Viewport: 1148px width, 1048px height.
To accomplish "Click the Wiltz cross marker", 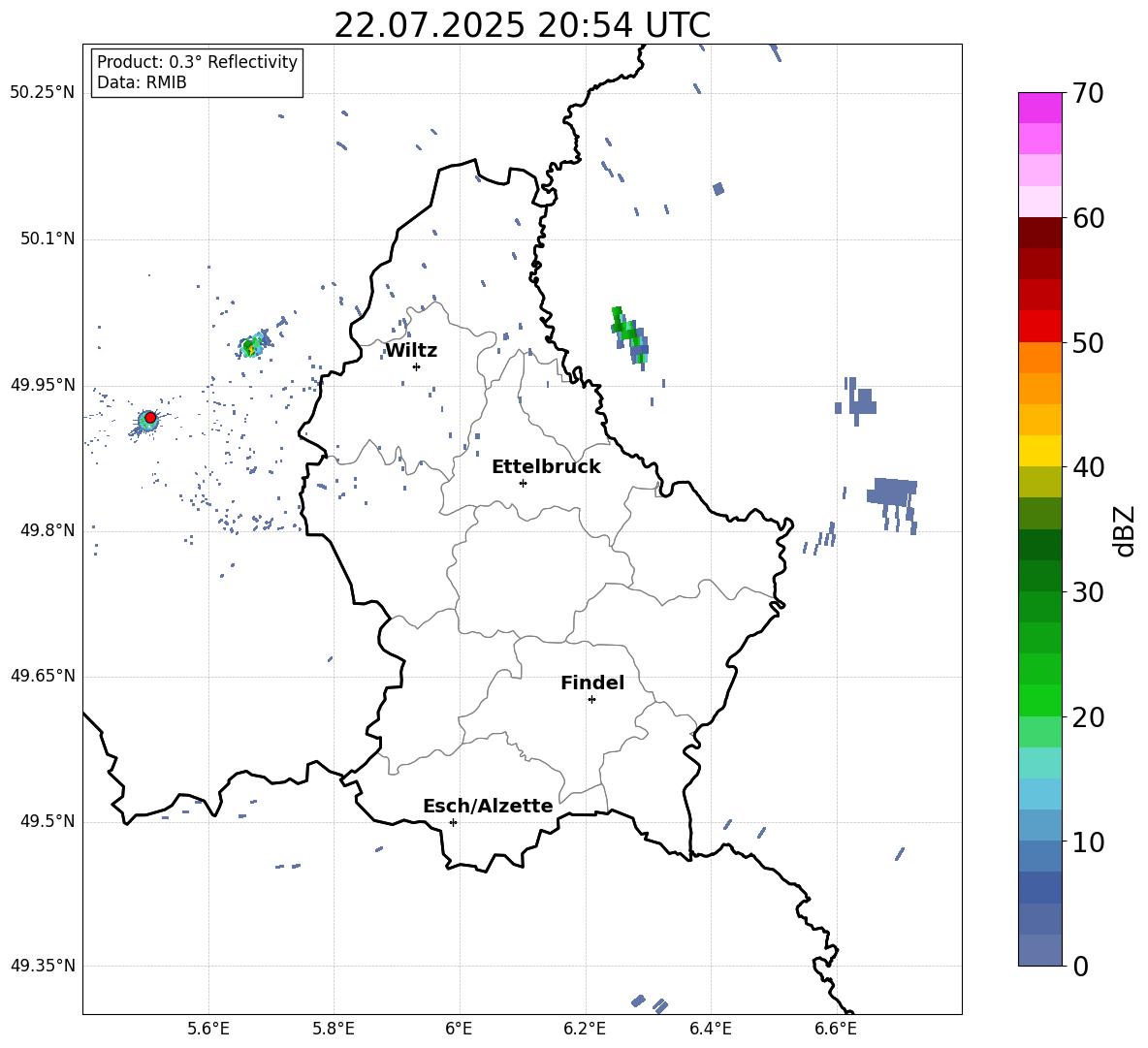I will tap(417, 366).
